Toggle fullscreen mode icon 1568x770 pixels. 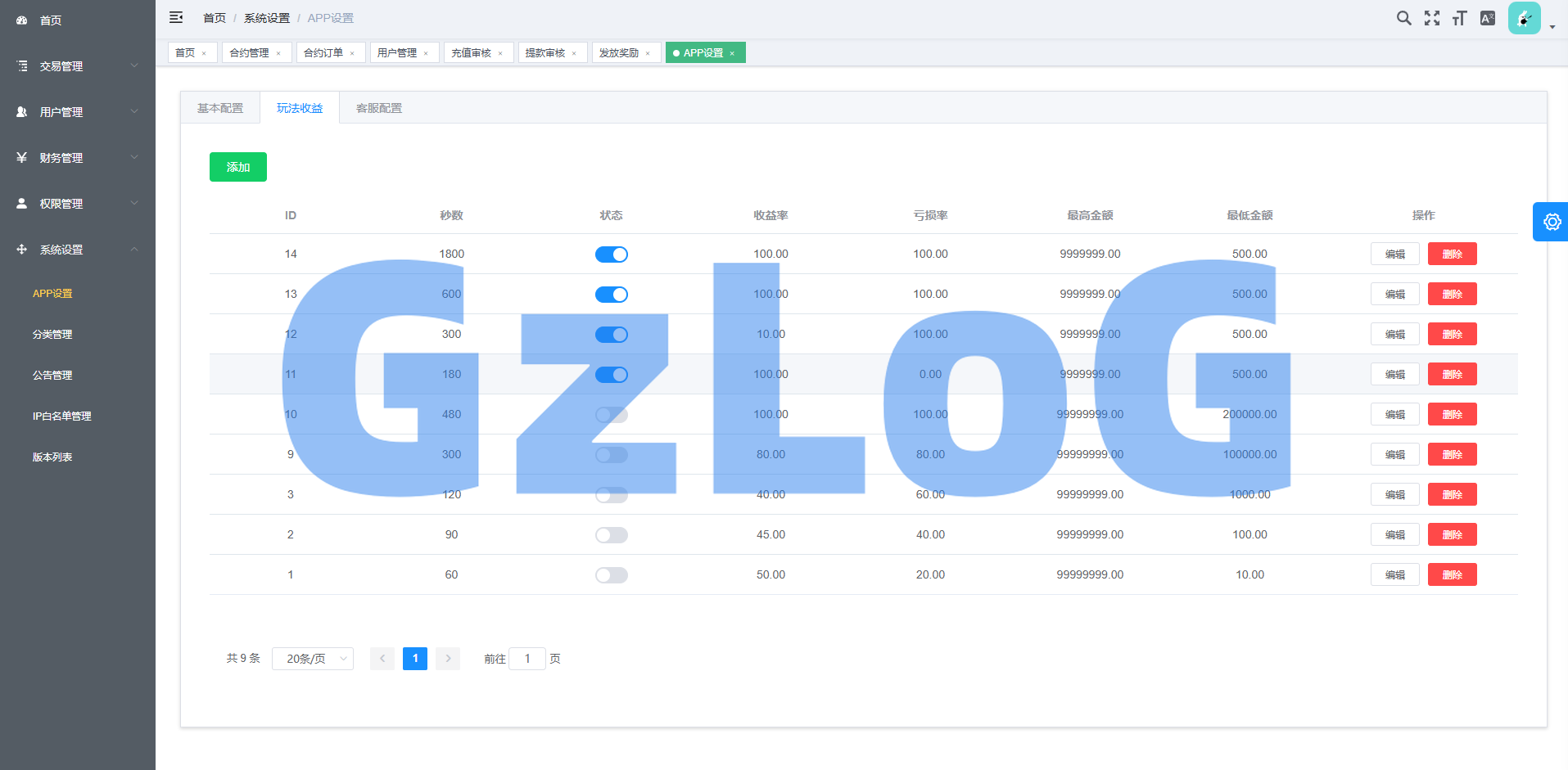pyautogui.click(x=1431, y=18)
